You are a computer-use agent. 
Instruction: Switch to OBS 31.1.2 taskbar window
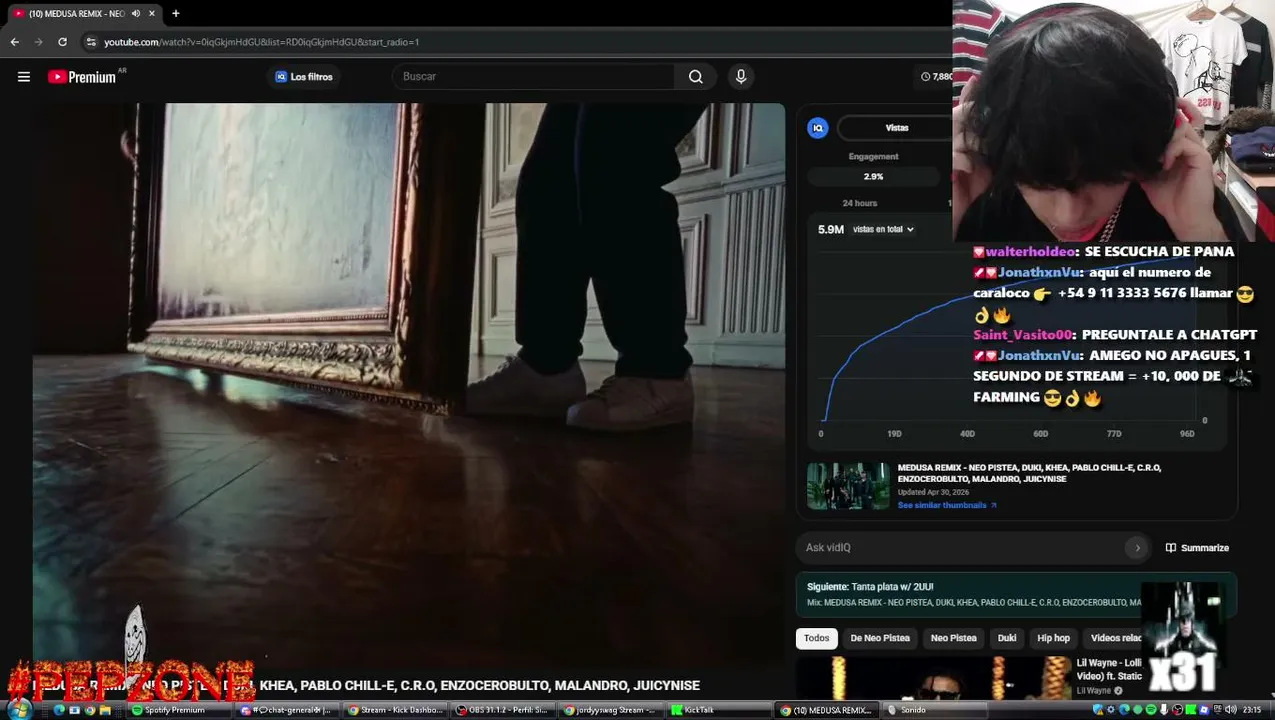[502, 710]
